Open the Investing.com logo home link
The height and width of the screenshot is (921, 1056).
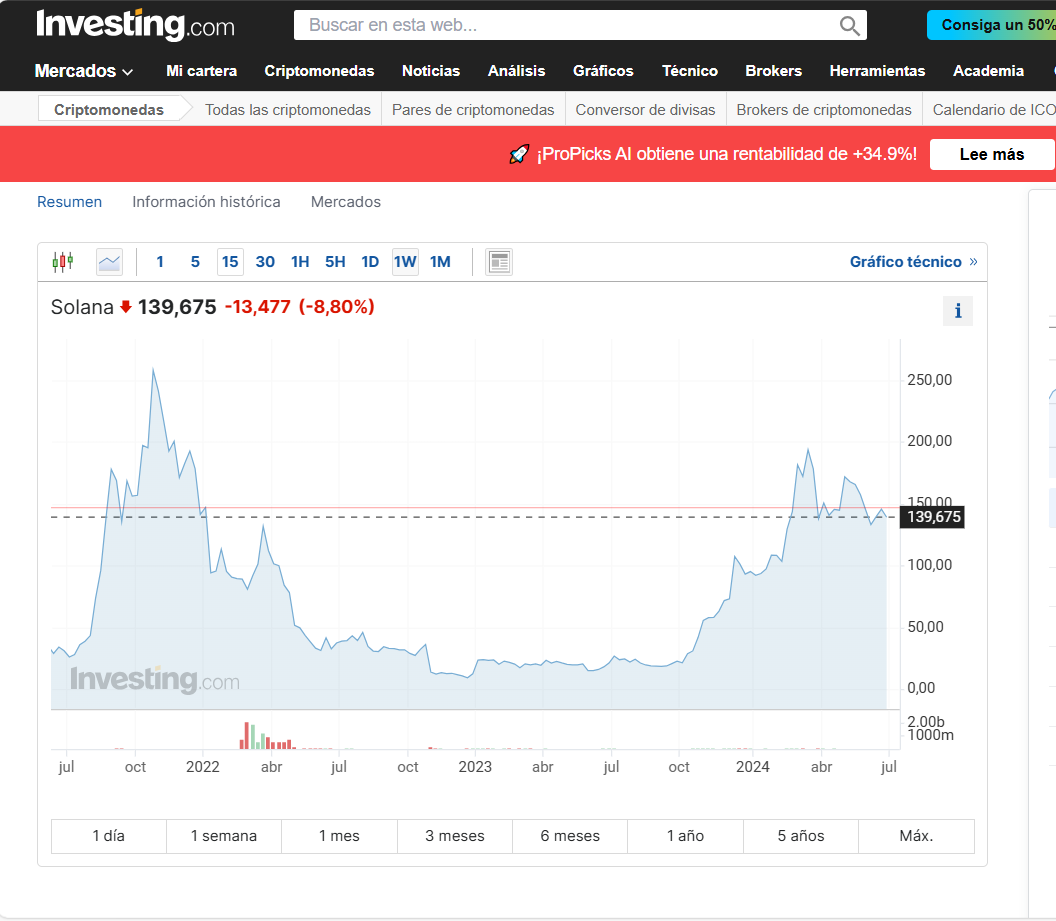[135, 25]
